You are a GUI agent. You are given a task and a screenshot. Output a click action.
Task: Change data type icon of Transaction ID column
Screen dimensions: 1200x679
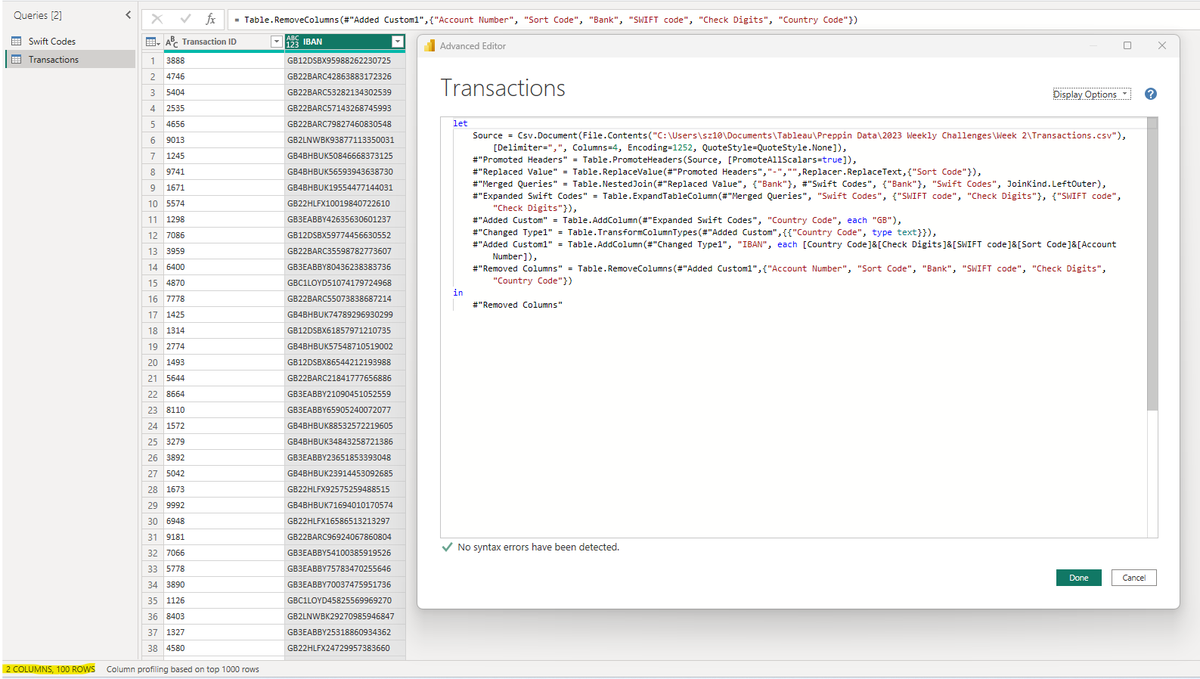(x=170, y=42)
